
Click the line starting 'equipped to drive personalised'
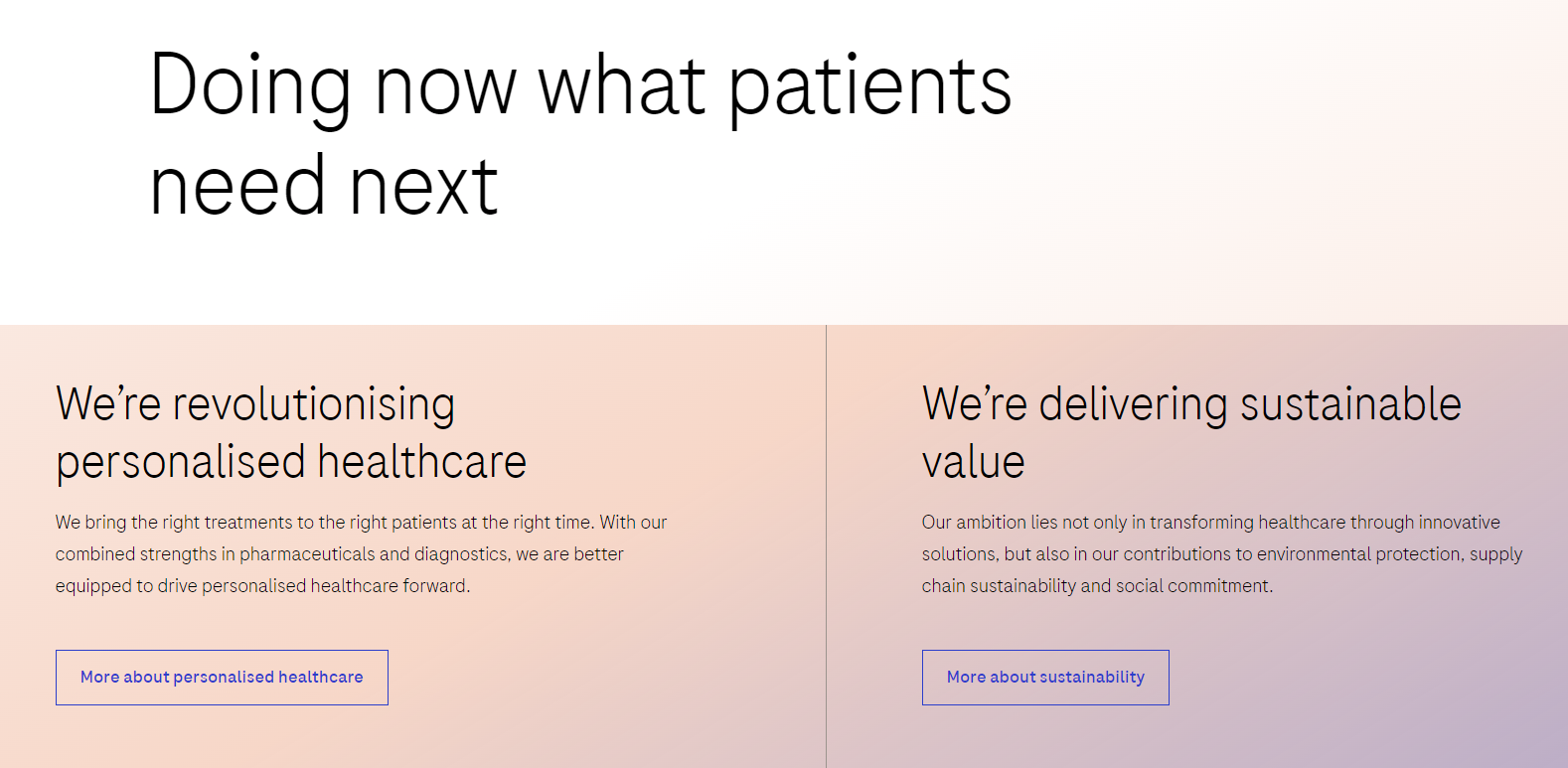[262, 586]
